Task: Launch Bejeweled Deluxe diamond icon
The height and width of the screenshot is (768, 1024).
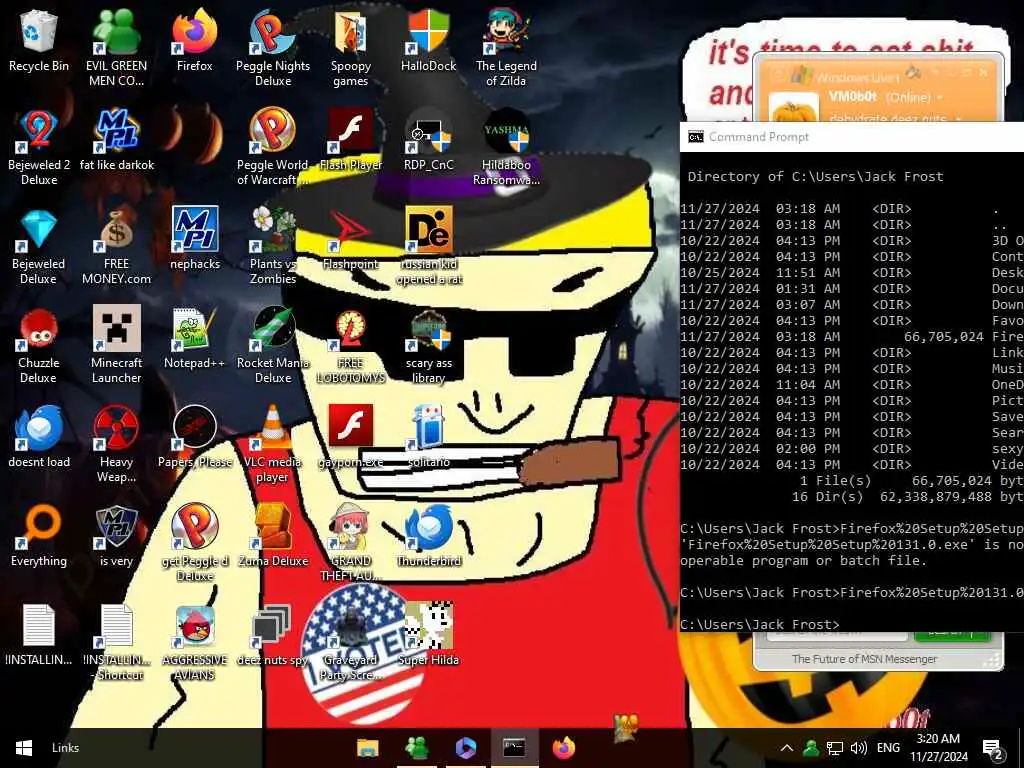Action: (39, 246)
